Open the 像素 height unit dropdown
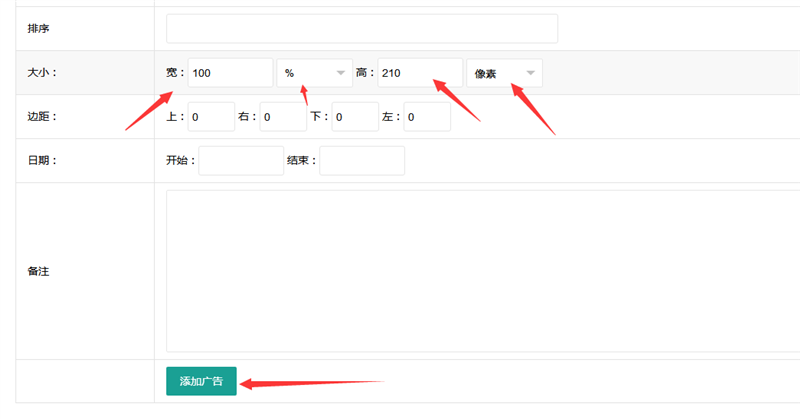This screenshot has height=419, width=800. pyautogui.click(x=503, y=73)
